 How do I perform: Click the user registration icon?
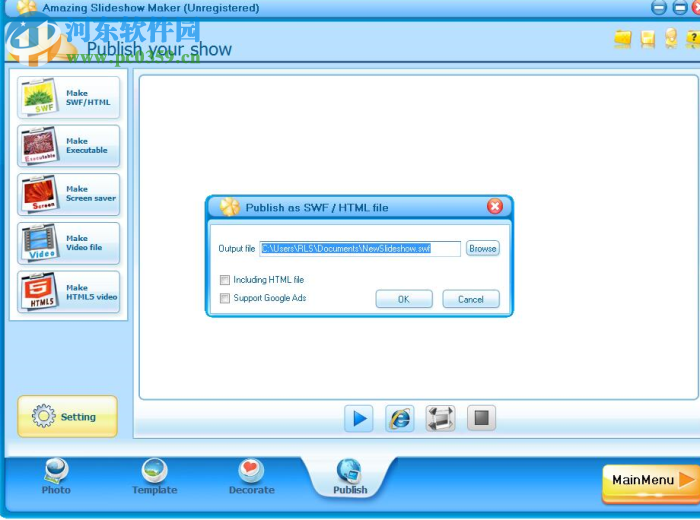(671, 38)
